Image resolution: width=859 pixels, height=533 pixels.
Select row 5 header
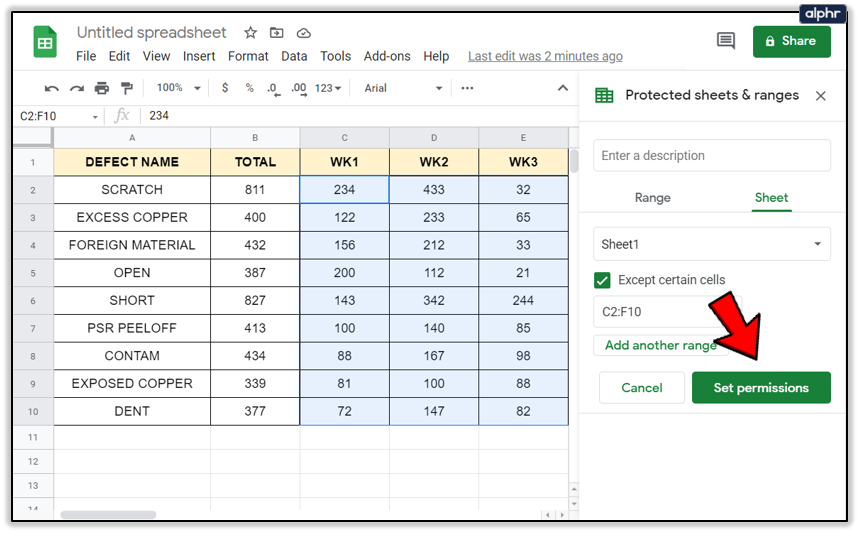33,273
